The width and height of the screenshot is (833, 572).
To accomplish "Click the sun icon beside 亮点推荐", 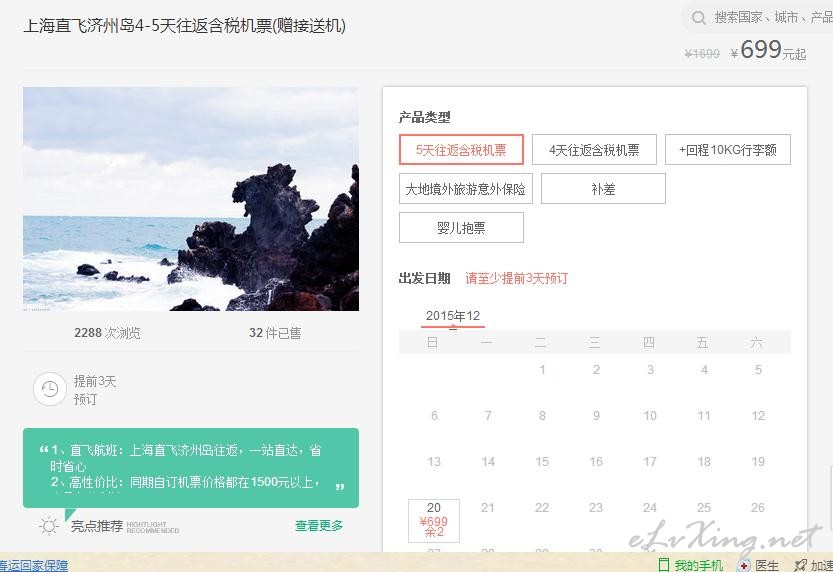I will [x=49, y=526].
